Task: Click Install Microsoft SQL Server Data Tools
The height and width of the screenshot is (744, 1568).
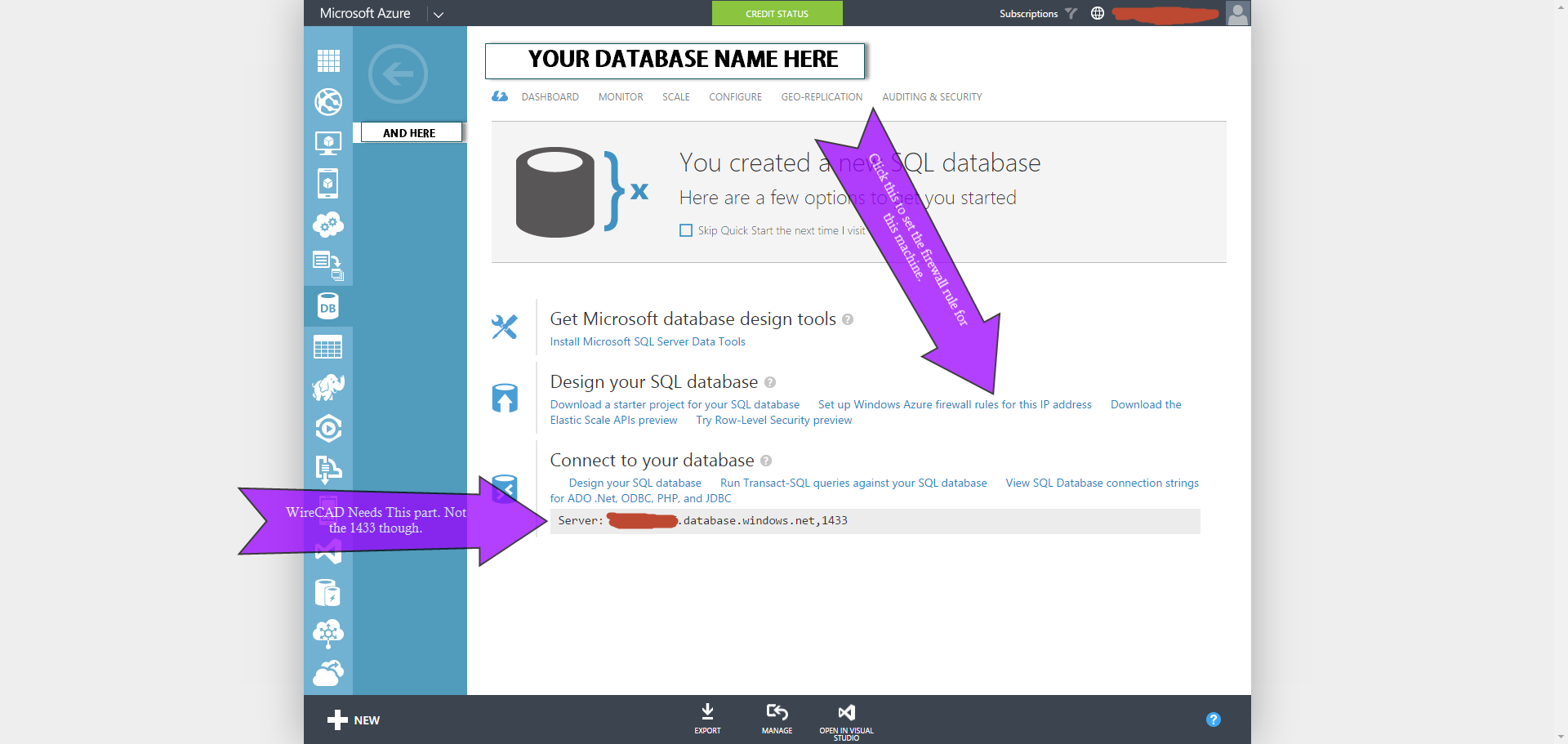Action: [648, 341]
